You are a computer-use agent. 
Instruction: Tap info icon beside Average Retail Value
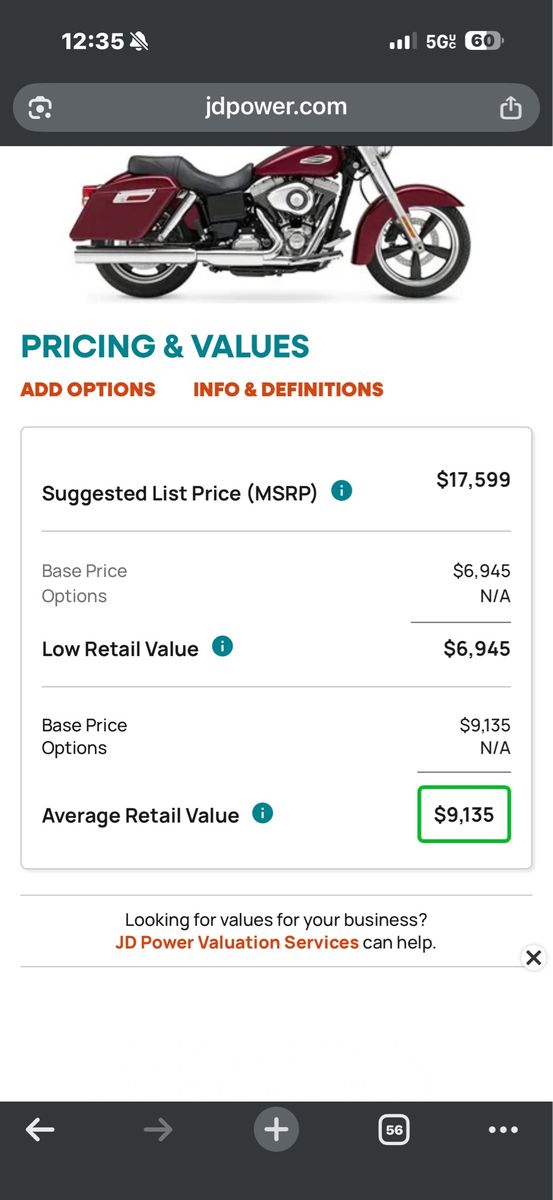click(x=262, y=813)
